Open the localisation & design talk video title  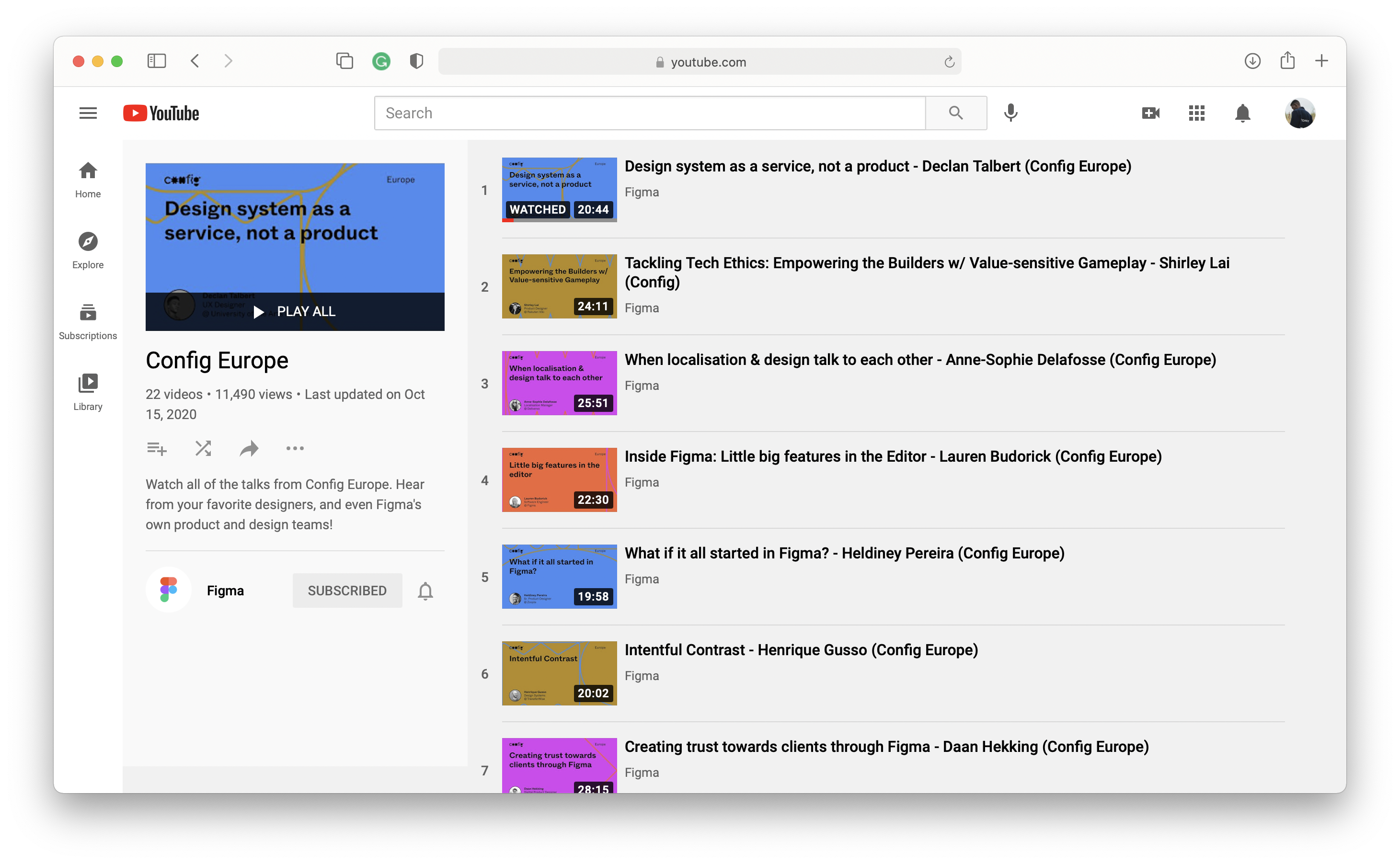click(920, 360)
